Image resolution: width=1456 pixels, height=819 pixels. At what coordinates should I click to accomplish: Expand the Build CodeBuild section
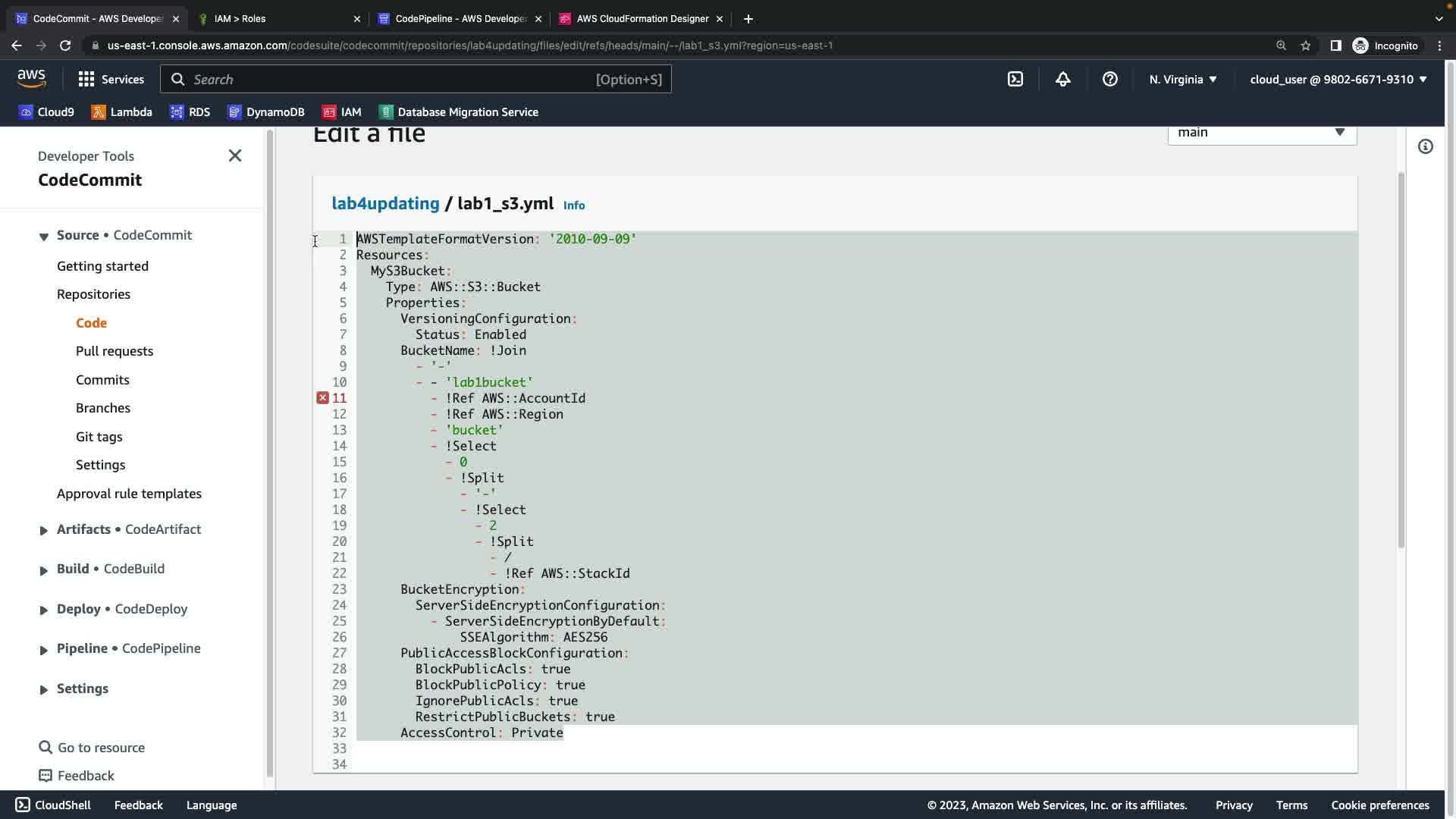click(43, 570)
